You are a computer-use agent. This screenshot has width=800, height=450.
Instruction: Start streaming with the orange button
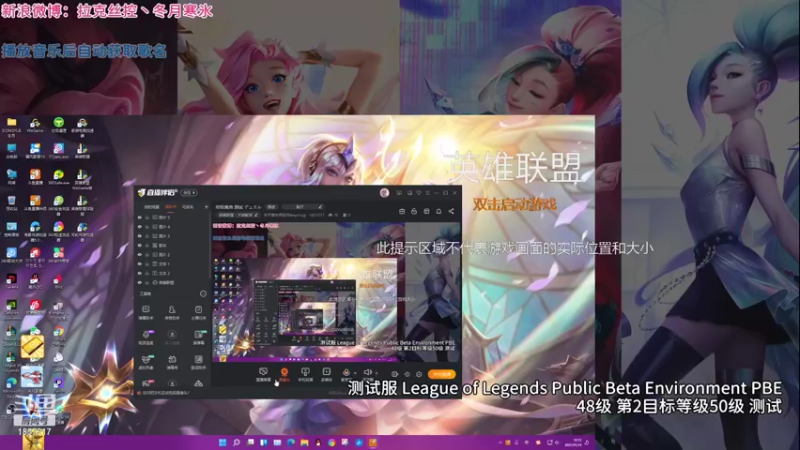pos(442,374)
